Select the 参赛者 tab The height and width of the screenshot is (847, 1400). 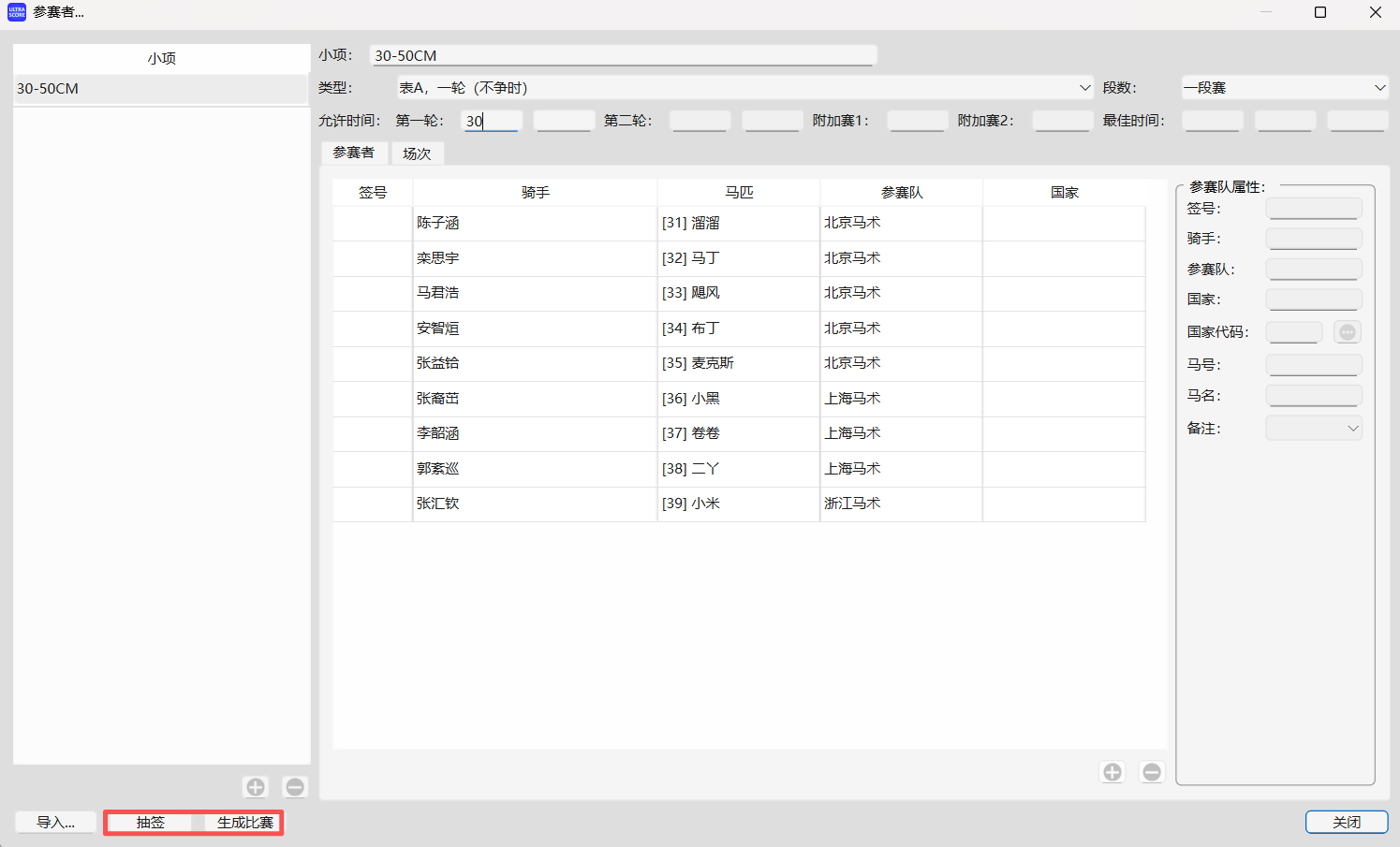tap(354, 153)
